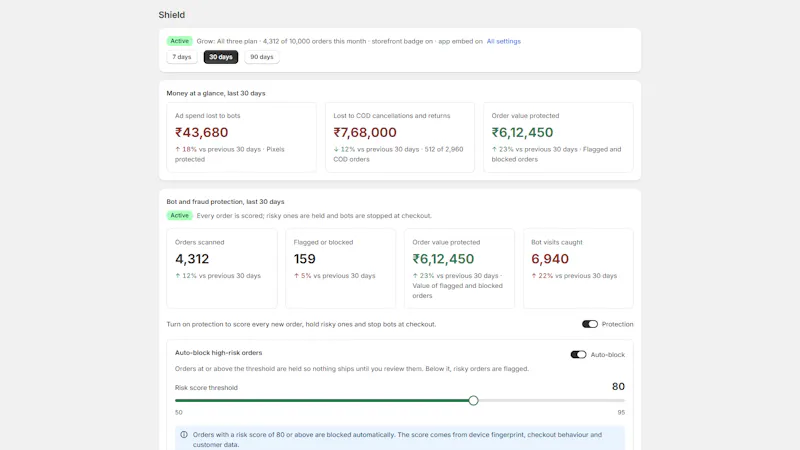The image size is (800, 450).
Task: Click the down arrow beside 12% COD change
Action: [x=336, y=149]
